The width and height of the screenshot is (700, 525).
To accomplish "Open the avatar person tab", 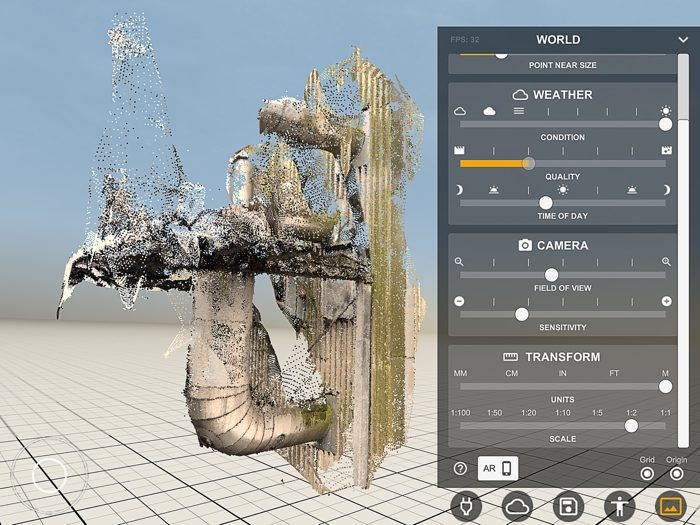I will (620, 507).
